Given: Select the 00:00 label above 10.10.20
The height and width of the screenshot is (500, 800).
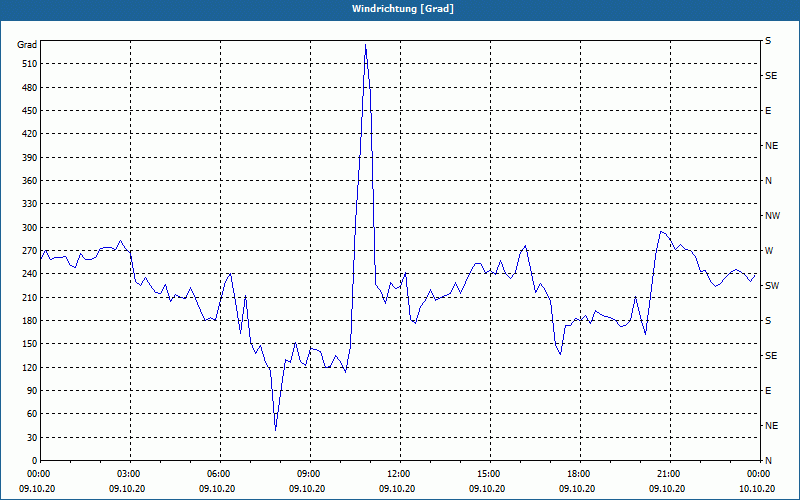Looking at the screenshot, I should [759, 474].
